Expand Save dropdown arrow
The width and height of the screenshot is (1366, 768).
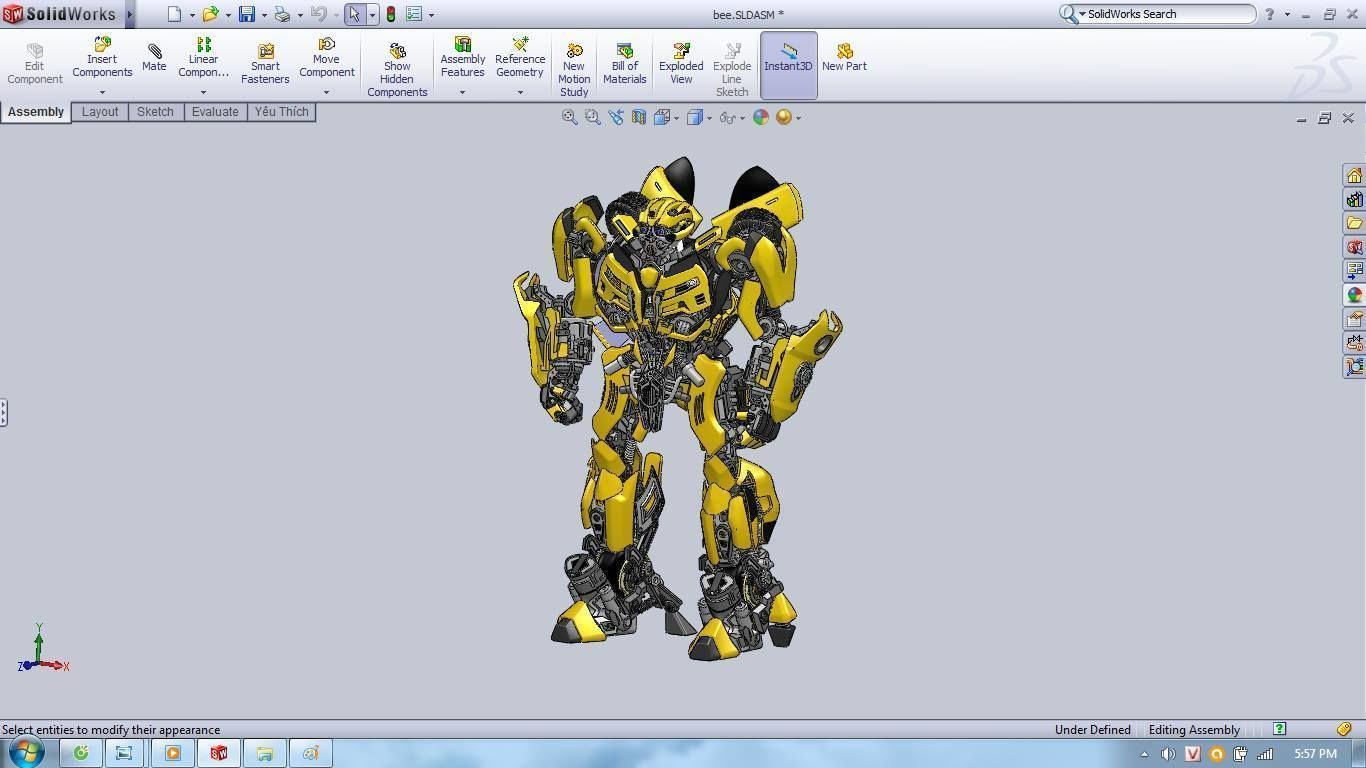tap(264, 15)
